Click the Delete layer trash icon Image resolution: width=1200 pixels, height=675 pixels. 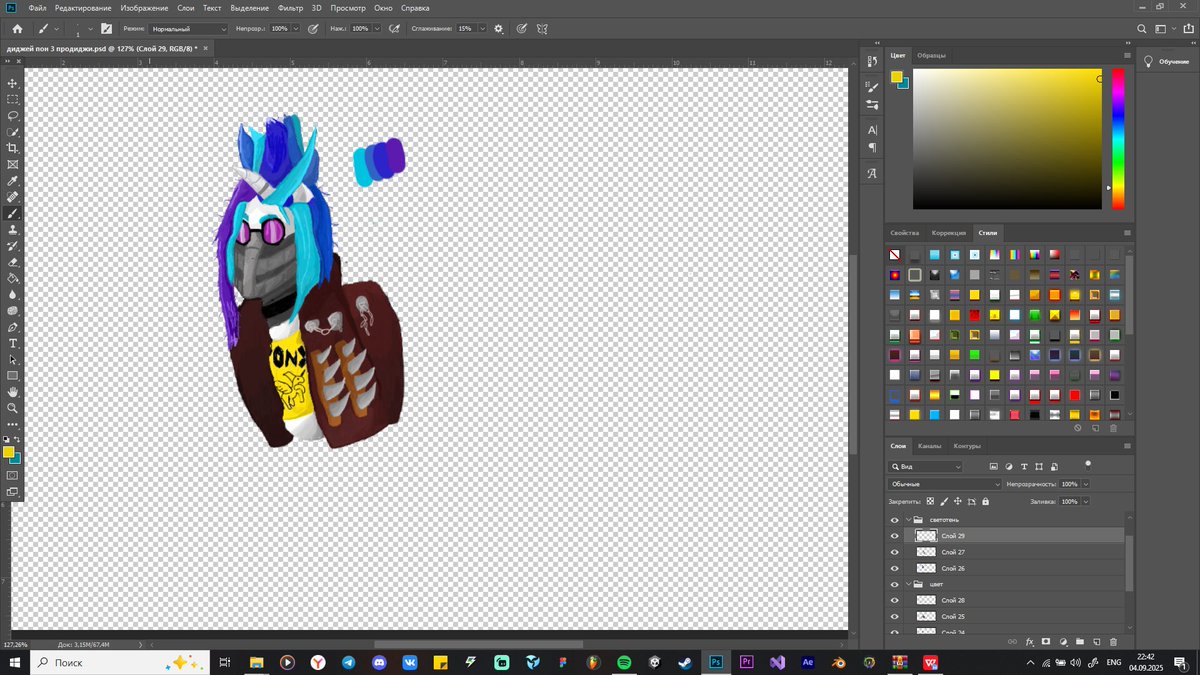tap(1113, 641)
